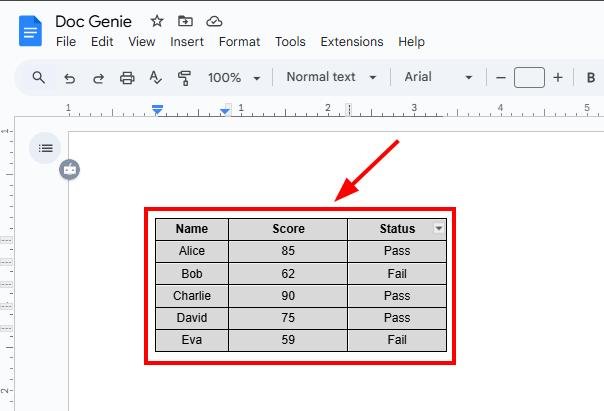Open the Edit menu
Image resolution: width=604 pixels, height=411 pixels.
coord(102,42)
